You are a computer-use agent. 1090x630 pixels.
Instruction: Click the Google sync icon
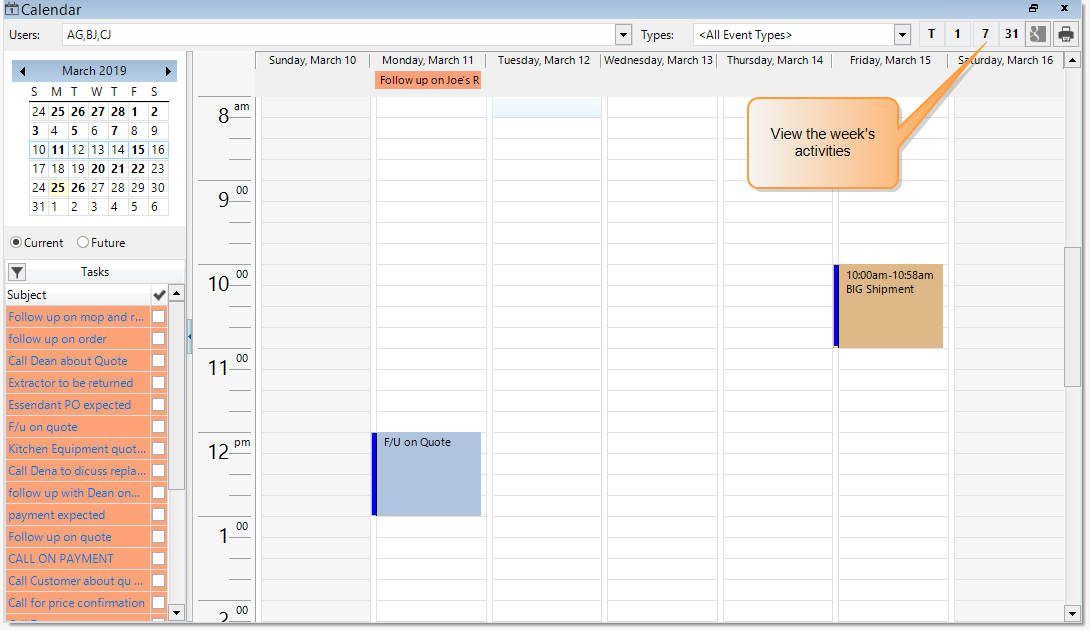pos(1037,33)
